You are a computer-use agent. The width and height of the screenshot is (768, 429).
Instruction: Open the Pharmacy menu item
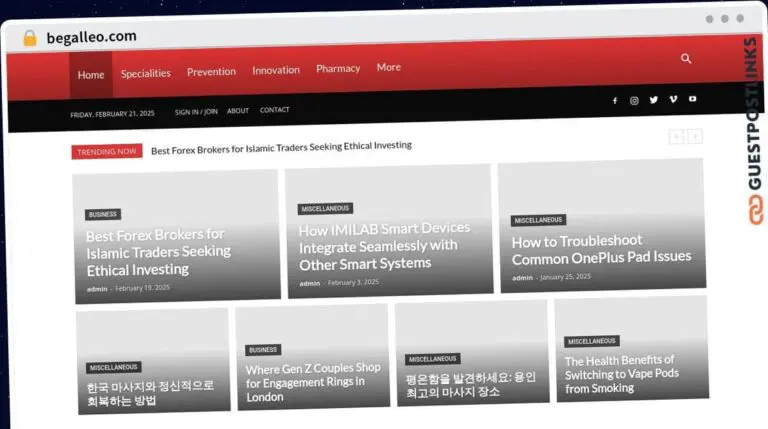[338, 69]
